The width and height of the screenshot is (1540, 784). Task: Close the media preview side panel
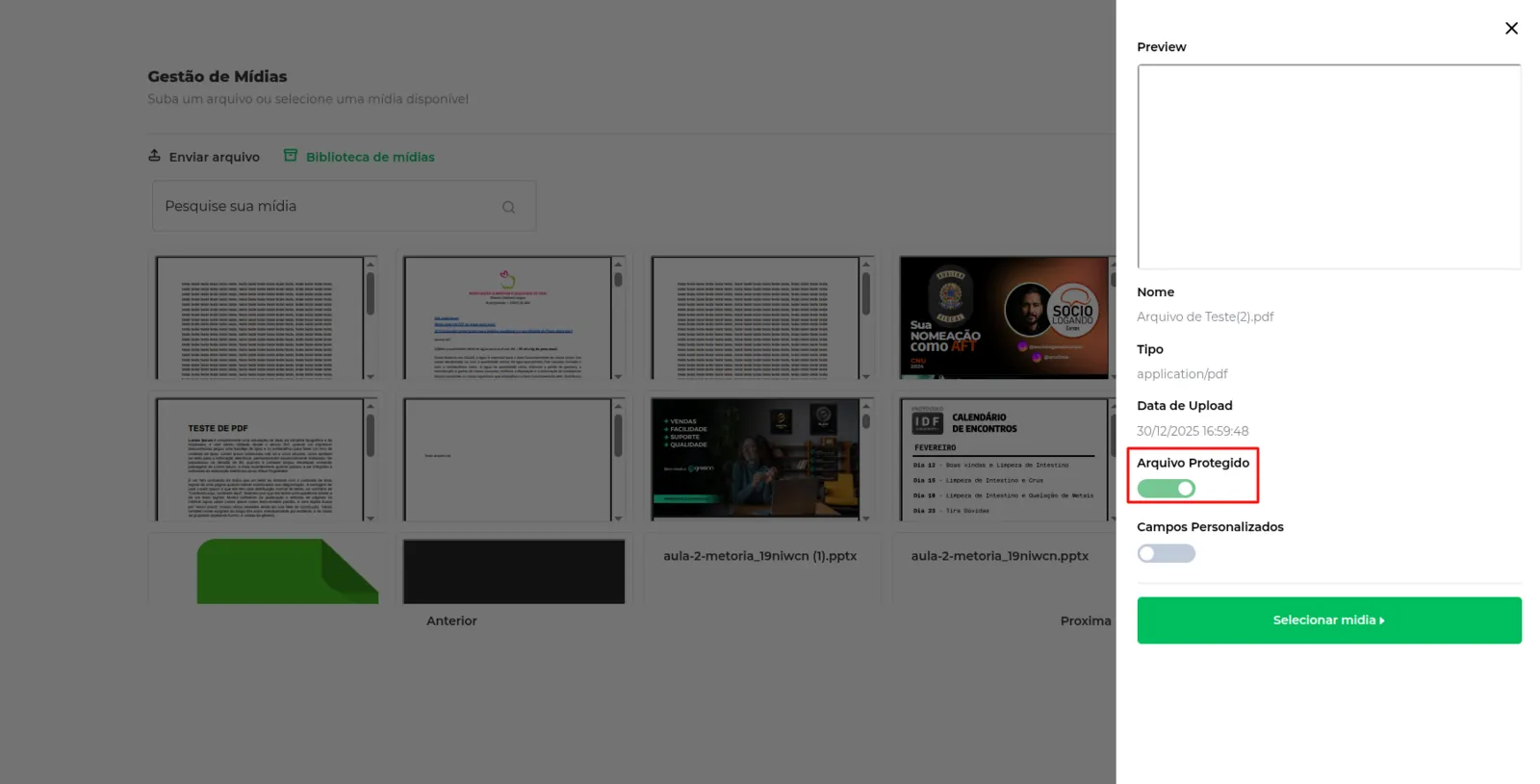pyautogui.click(x=1511, y=29)
